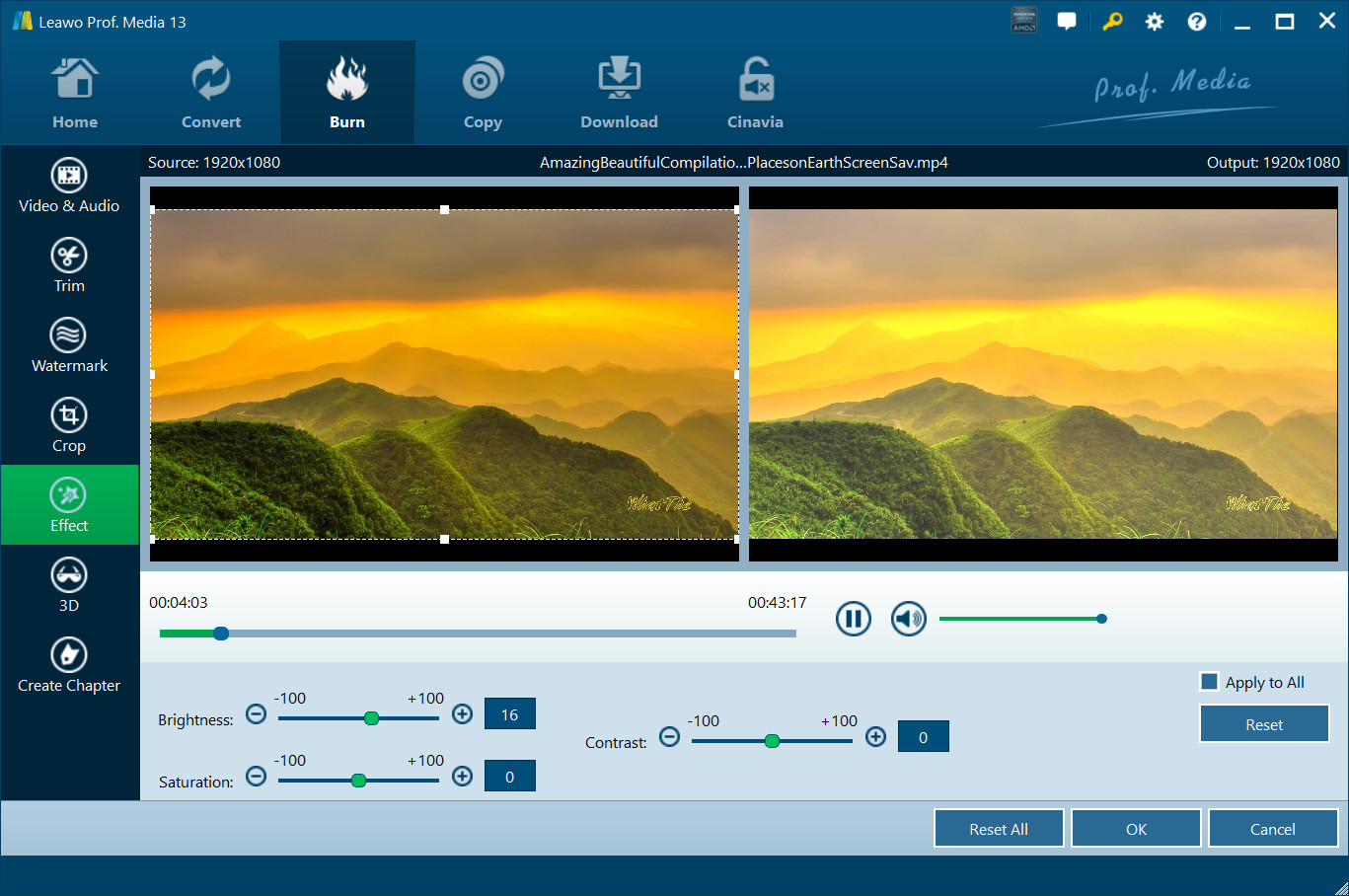The height and width of the screenshot is (896, 1349).
Task: Decrease Contrast with the minus icon
Action: (669, 736)
